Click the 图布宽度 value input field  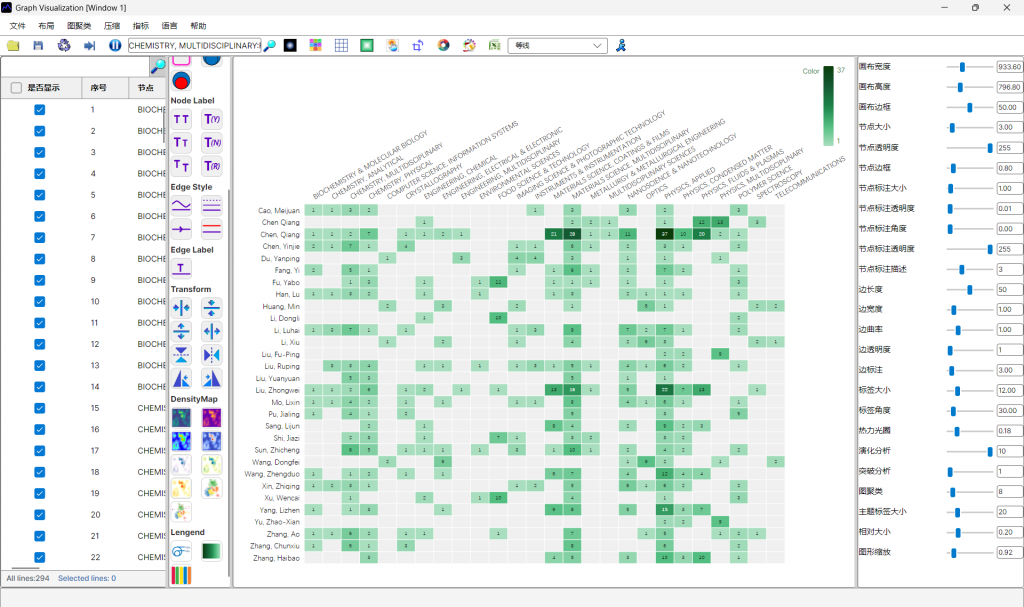click(1008, 66)
